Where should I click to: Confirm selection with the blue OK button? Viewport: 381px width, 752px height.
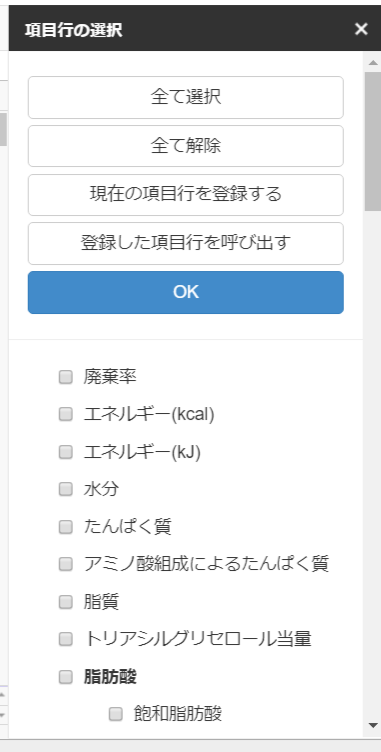click(186, 293)
